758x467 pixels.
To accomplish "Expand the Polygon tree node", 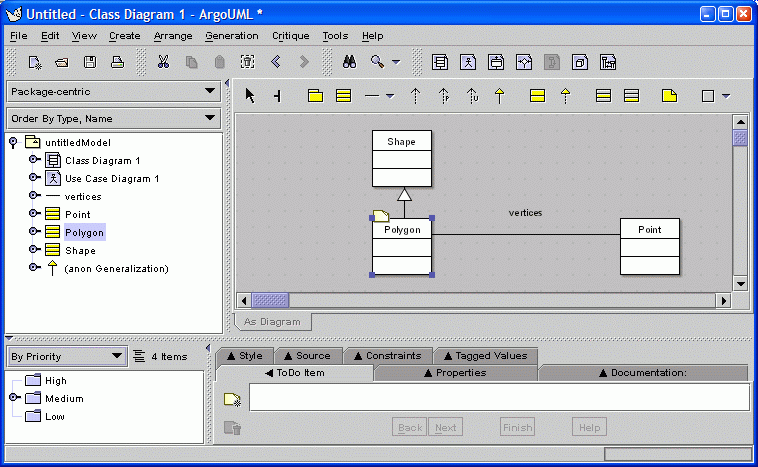I will point(34,232).
